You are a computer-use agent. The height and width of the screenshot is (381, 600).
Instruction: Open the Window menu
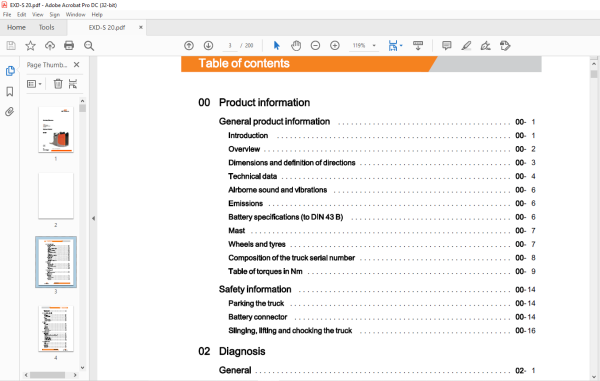75,15
